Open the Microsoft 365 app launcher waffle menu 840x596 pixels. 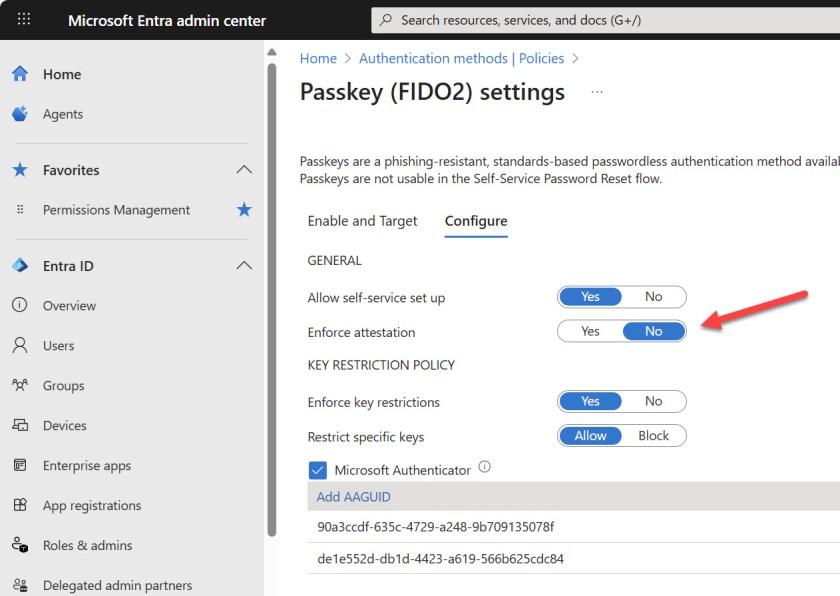pyautogui.click(x=22, y=20)
